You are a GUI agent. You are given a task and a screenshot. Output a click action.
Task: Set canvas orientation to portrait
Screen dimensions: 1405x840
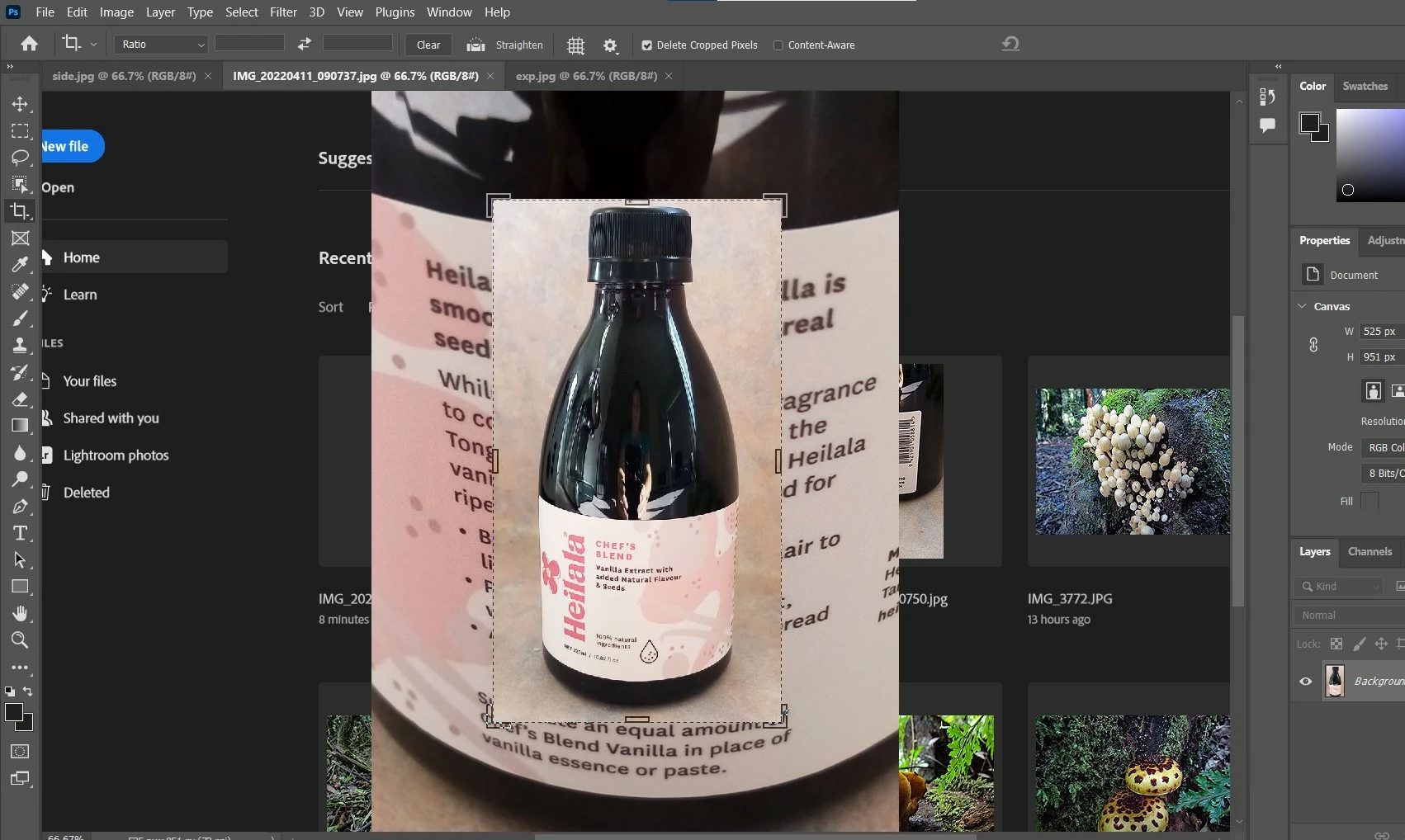(1374, 390)
